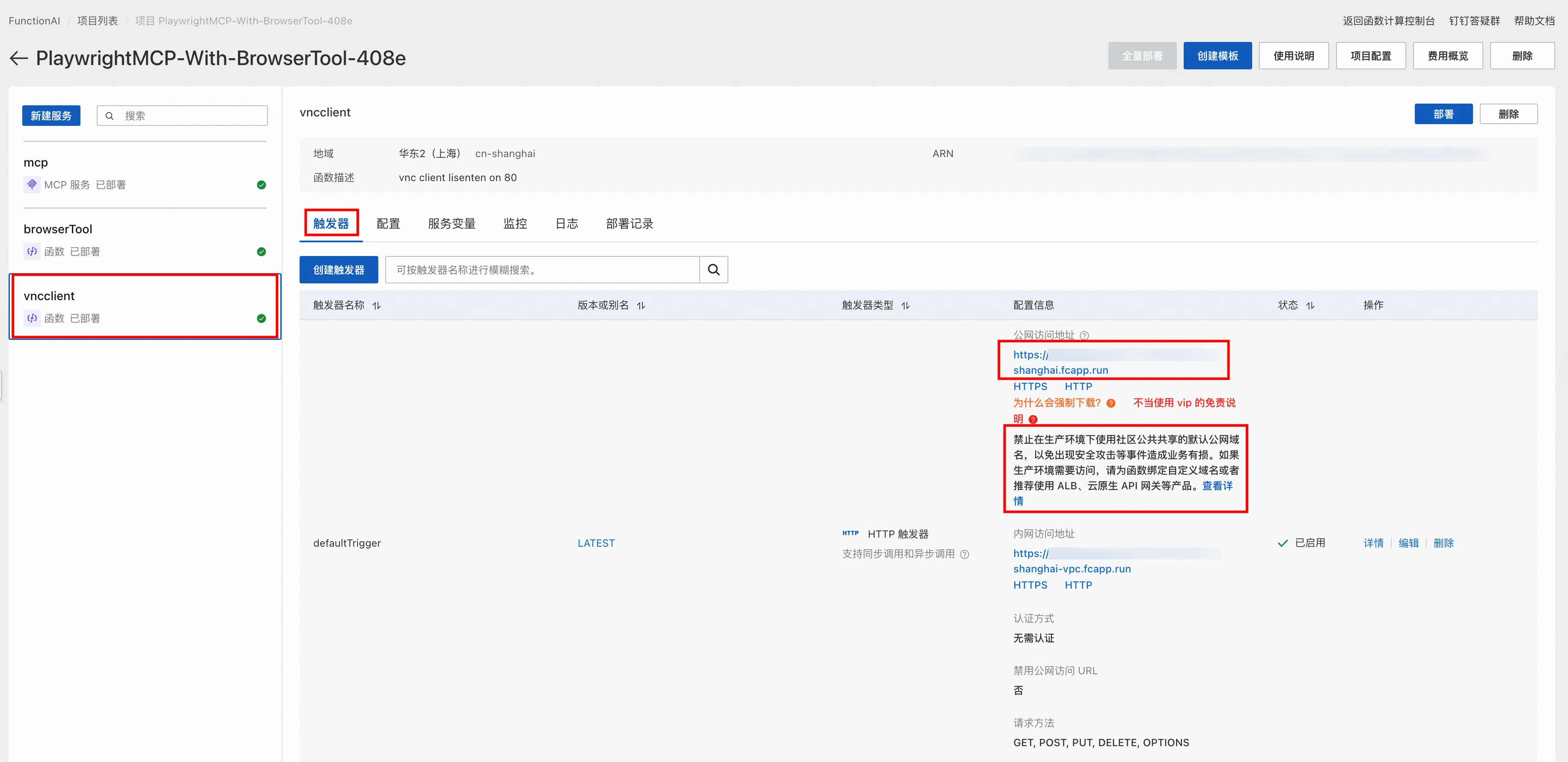Click the magnifier icon in trigger search box

pyautogui.click(x=713, y=269)
